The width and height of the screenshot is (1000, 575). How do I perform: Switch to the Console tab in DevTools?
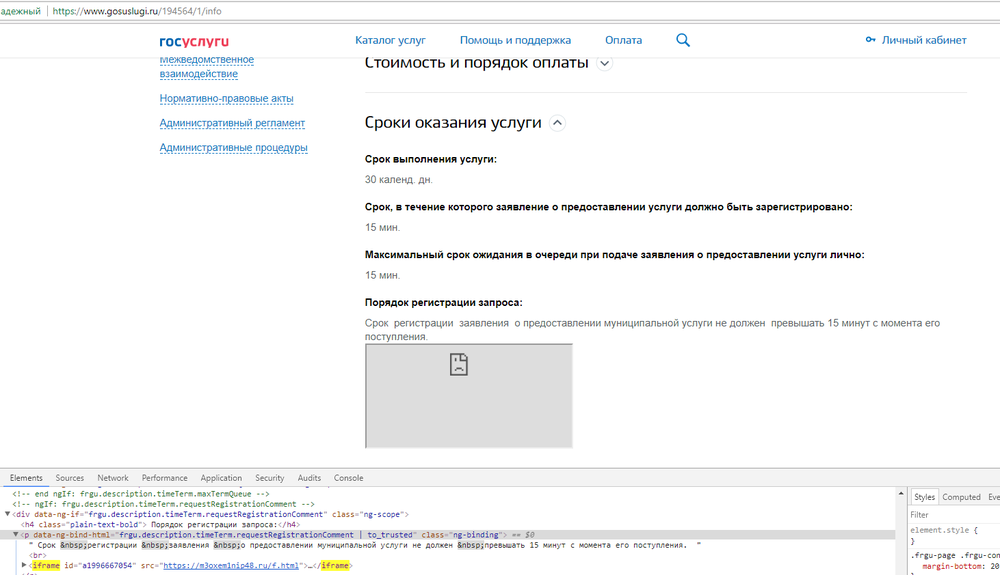pyautogui.click(x=348, y=478)
